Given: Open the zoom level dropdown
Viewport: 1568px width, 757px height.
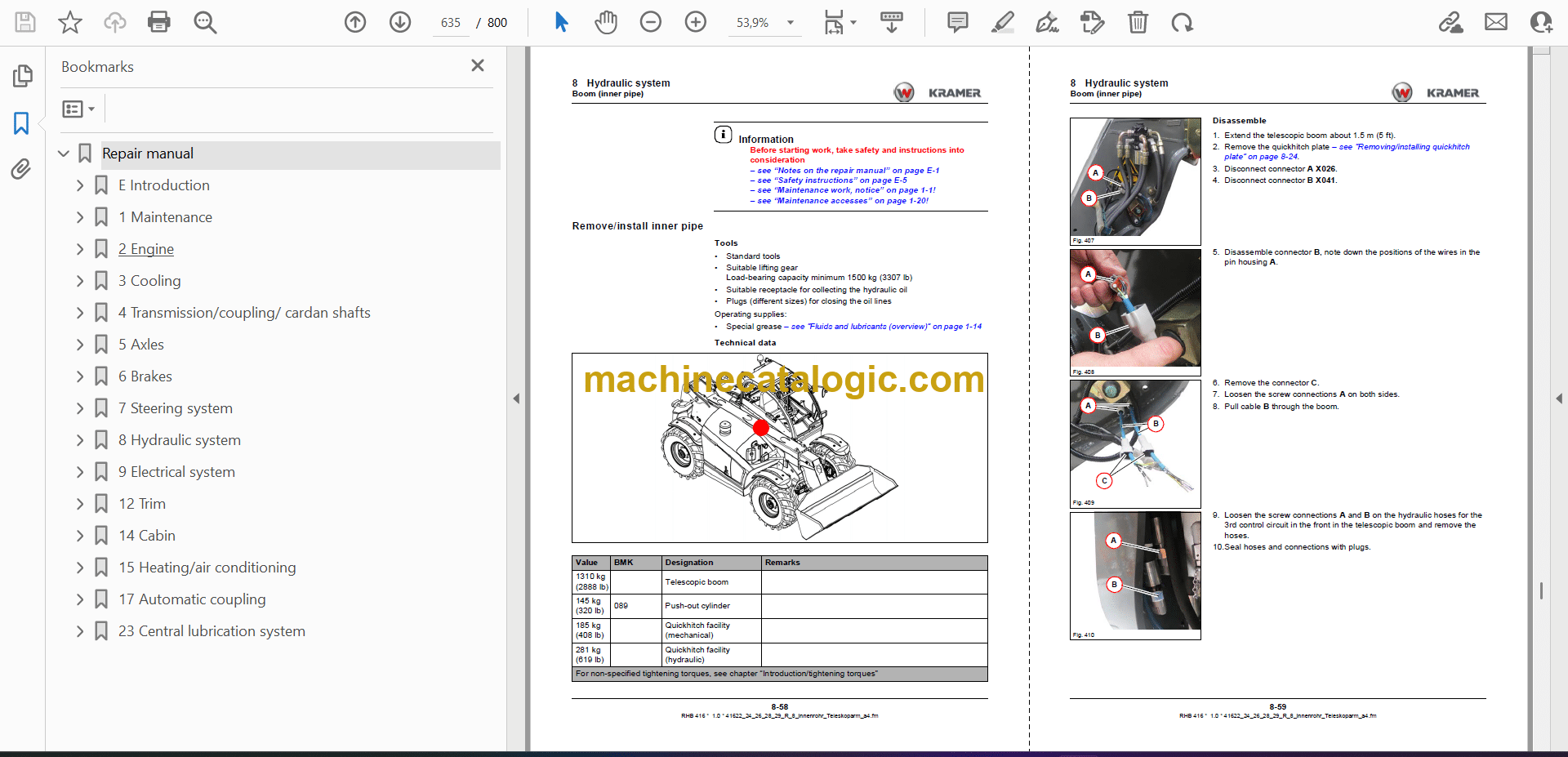Looking at the screenshot, I should pos(790,23).
